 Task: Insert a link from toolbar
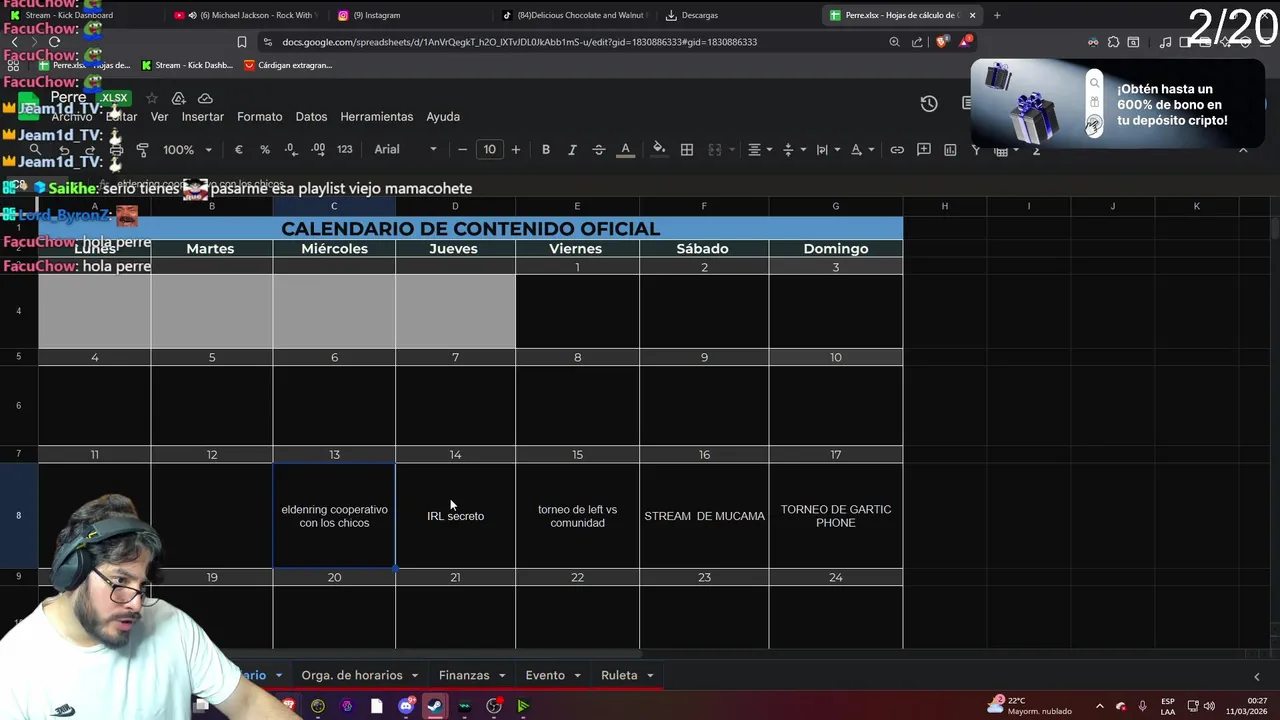coord(897,149)
